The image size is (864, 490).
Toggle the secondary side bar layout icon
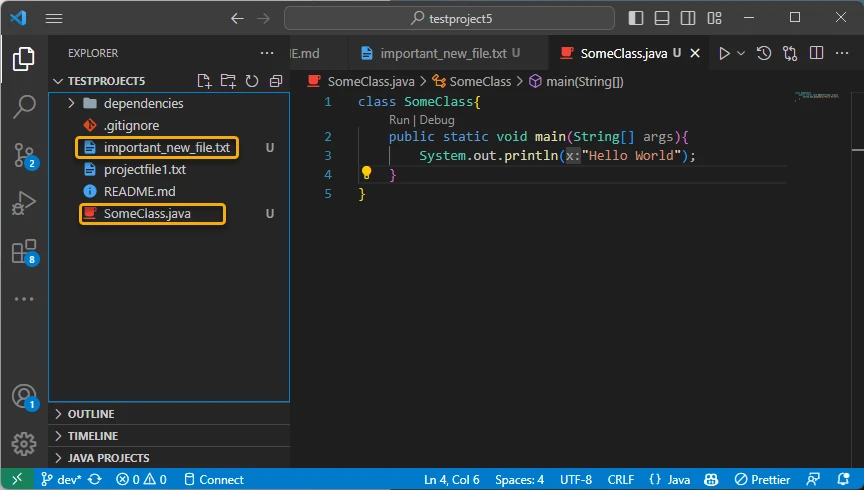[688, 18]
